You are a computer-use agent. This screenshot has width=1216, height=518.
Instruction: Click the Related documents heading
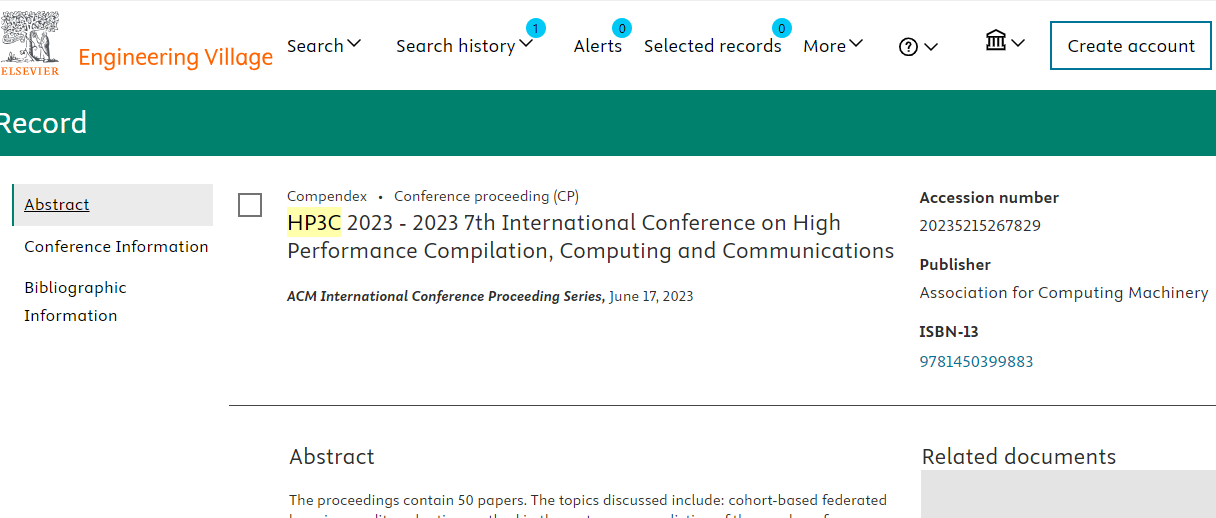pos(1018,456)
